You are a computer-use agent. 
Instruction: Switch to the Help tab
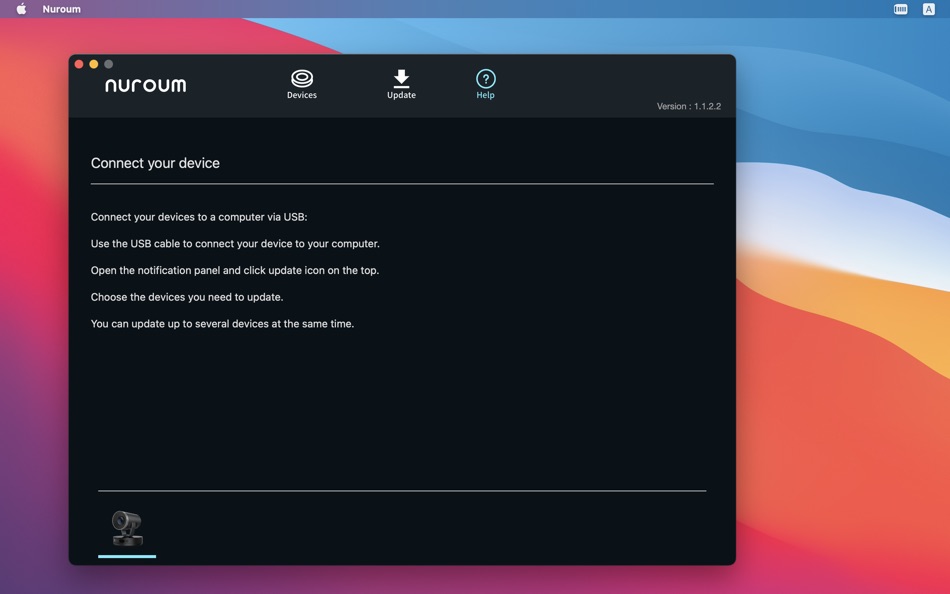[485, 82]
